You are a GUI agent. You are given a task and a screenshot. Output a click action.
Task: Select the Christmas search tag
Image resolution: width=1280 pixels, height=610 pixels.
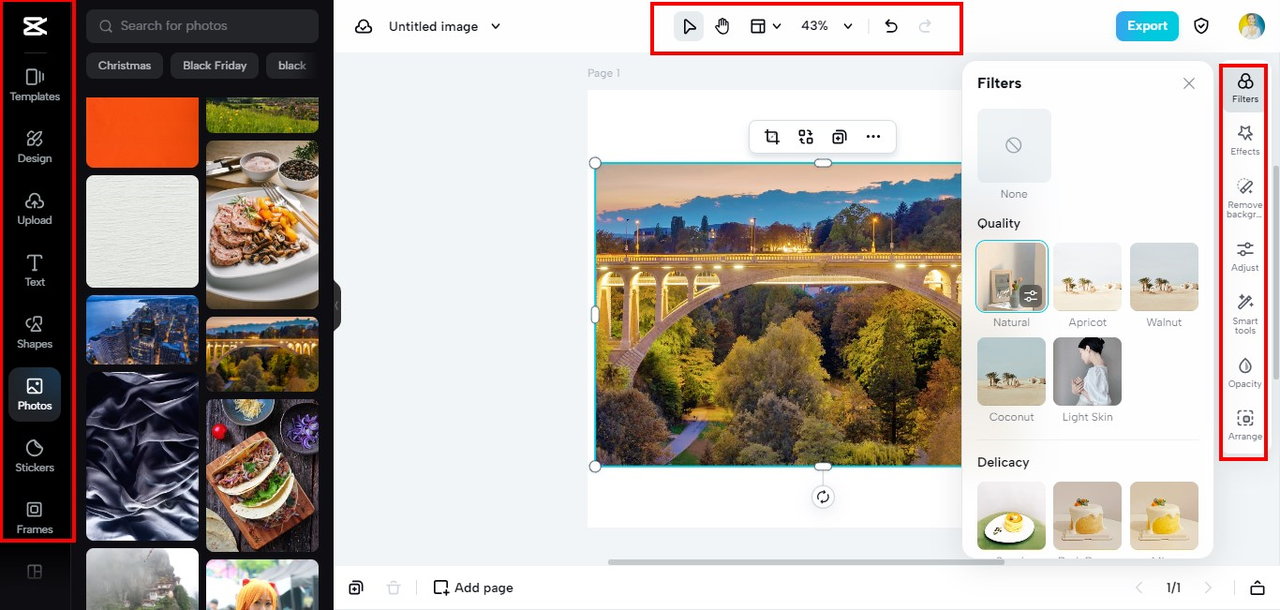point(125,66)
